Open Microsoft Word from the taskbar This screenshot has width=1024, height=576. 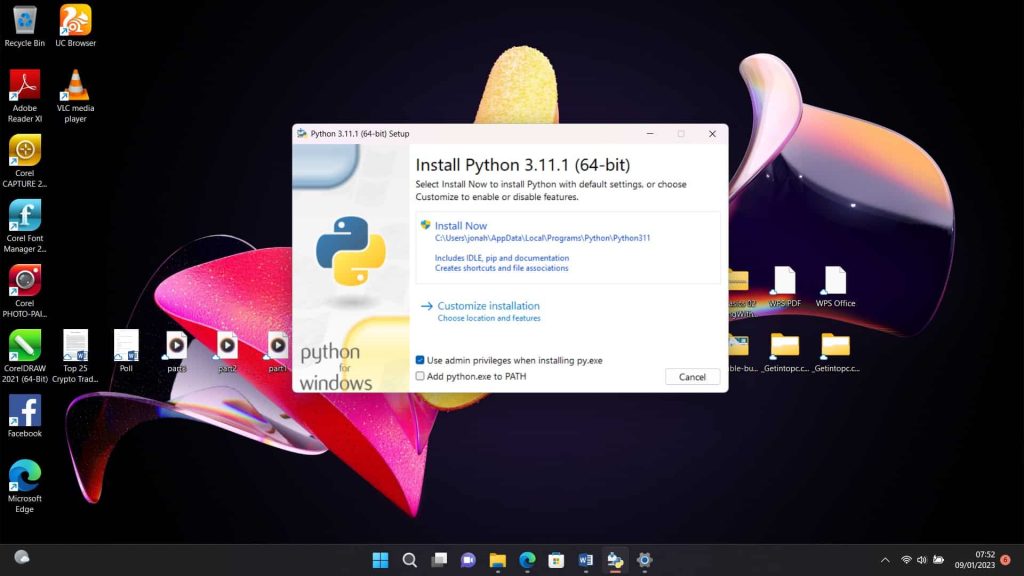584,561
